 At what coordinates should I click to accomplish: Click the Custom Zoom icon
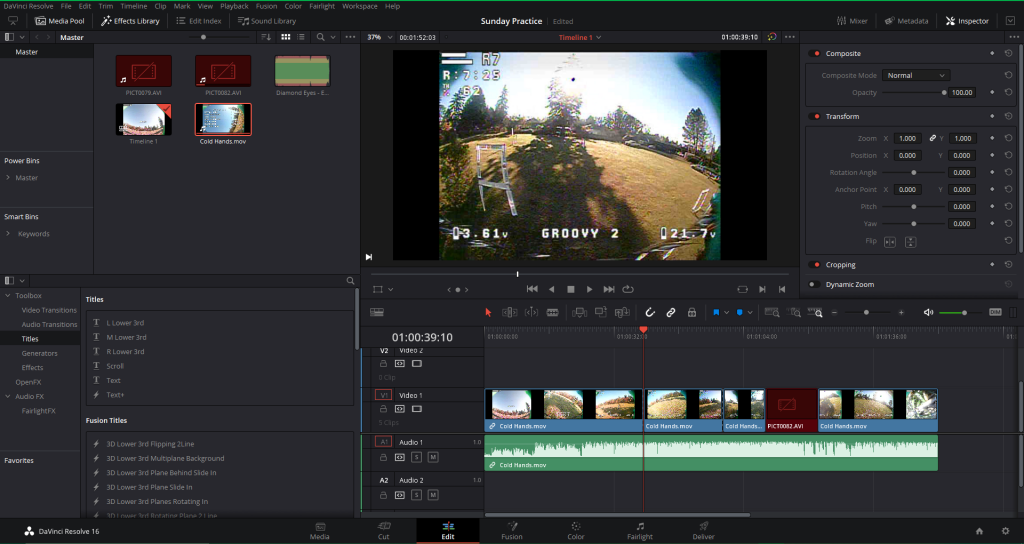(815, 313)
